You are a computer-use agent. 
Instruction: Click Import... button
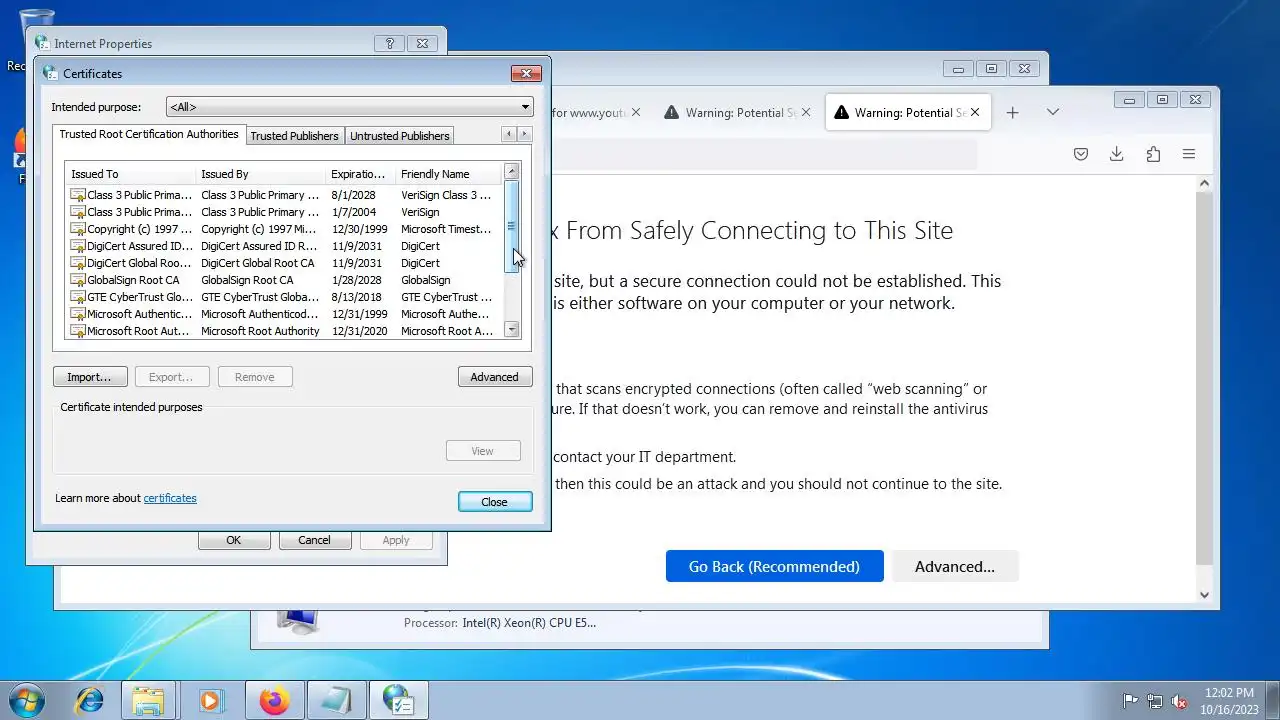[90, 377]
